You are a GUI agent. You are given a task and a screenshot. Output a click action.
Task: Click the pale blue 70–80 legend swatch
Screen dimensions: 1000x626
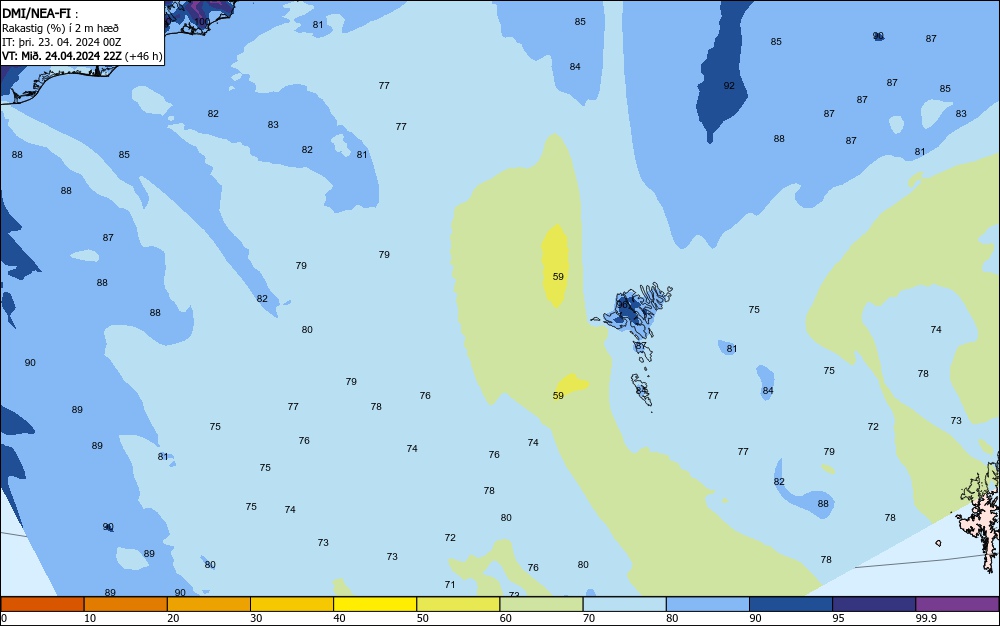(624, 604)
